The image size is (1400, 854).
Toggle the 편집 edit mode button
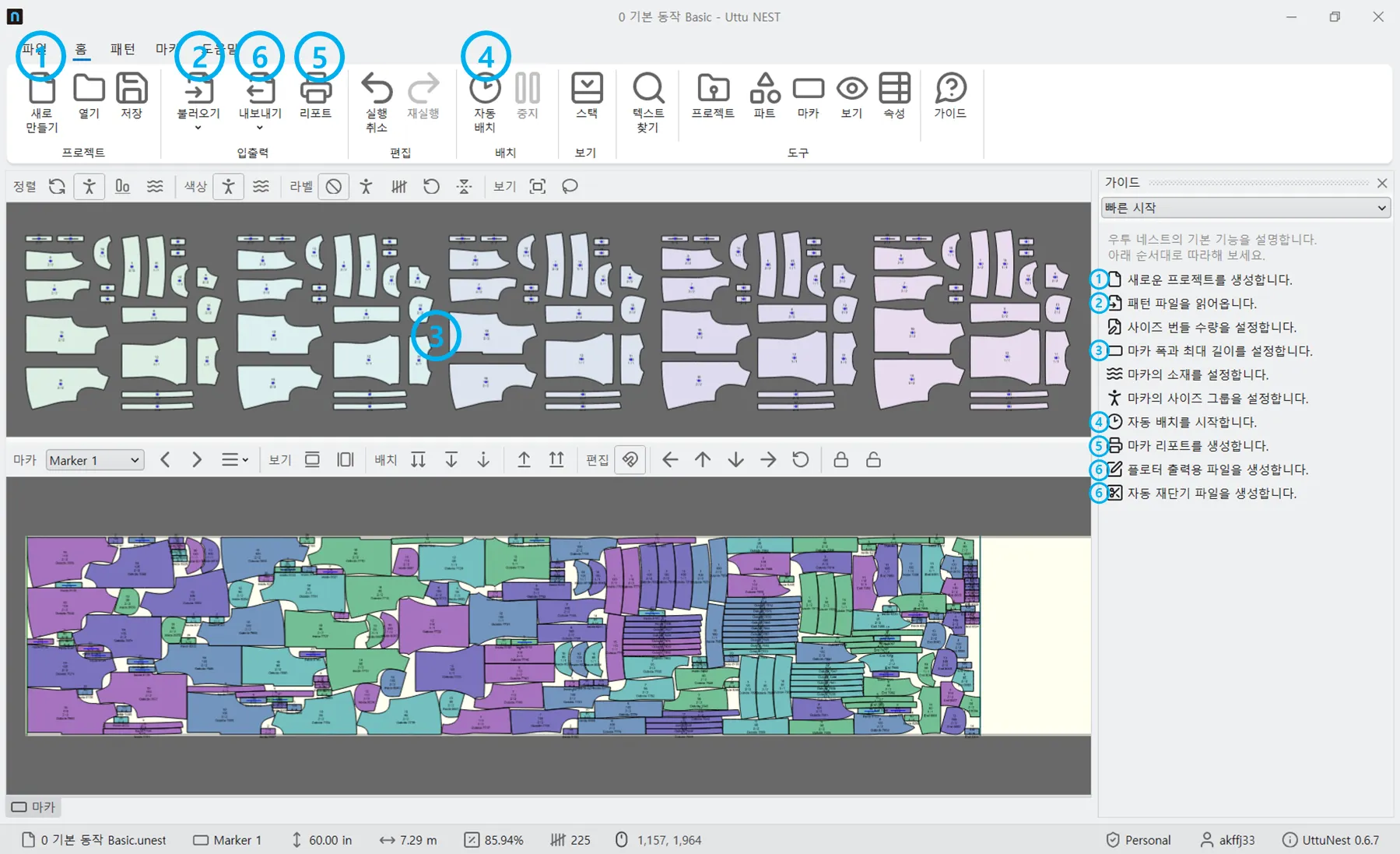[630, 460]
